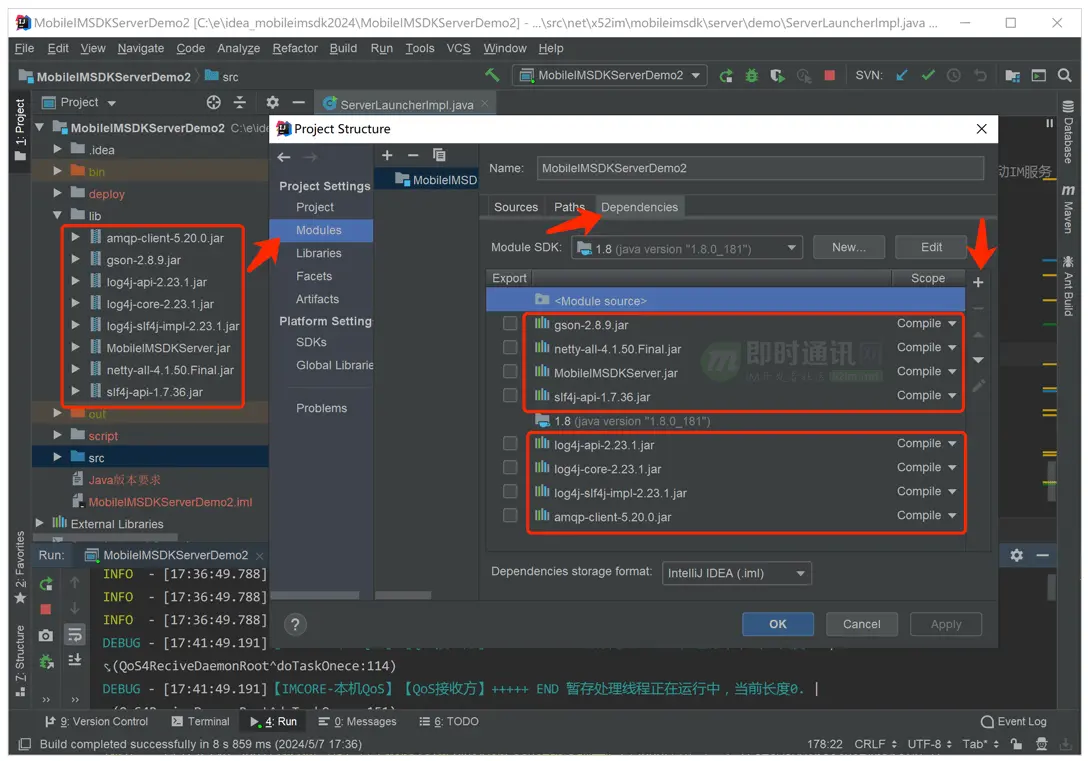Image resolution: width=1088 pixels, height=761 pixels.
Task: Click the New... SDK button
Action: click(x=848, y=247)
